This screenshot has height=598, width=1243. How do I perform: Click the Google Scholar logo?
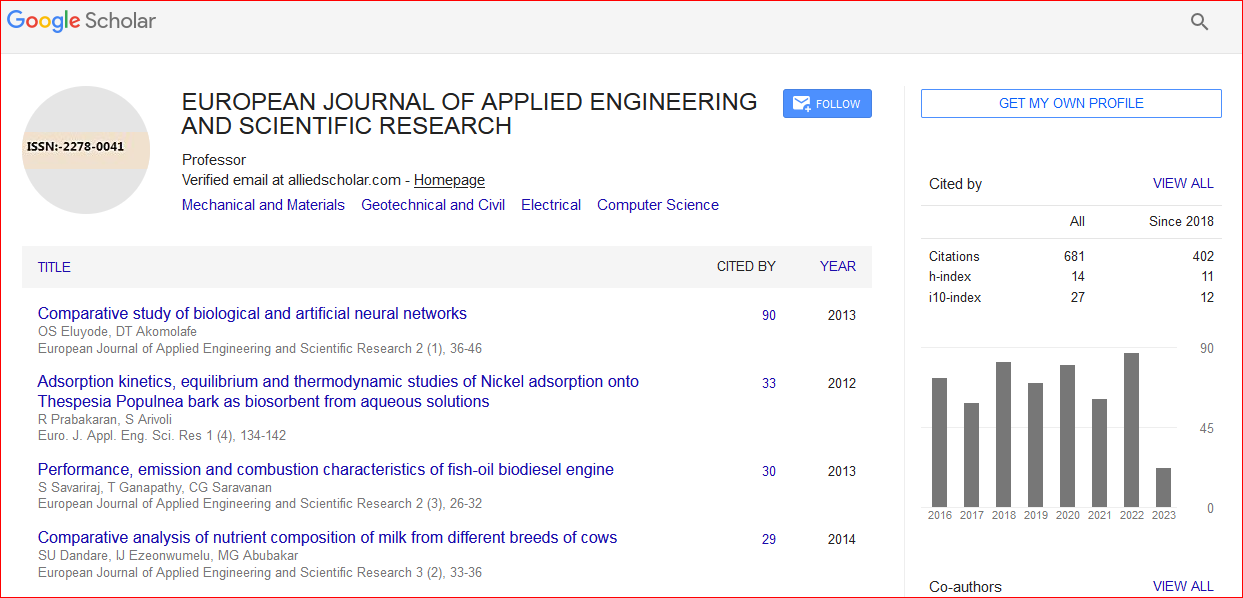pos(82,20)
